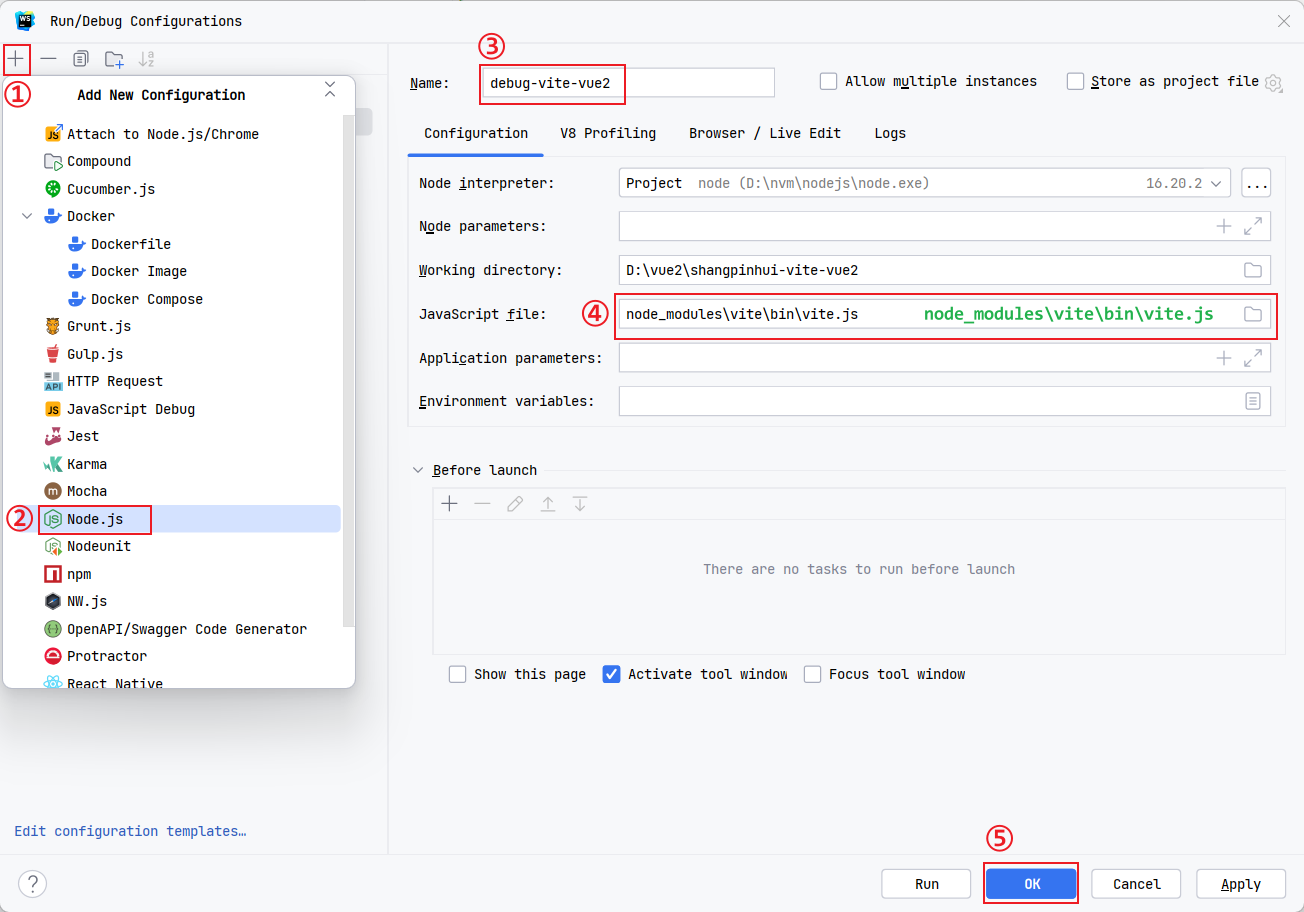Focus the Environment variables field
The width and height of the screenshot is (1304, 912).
[944, 401]
